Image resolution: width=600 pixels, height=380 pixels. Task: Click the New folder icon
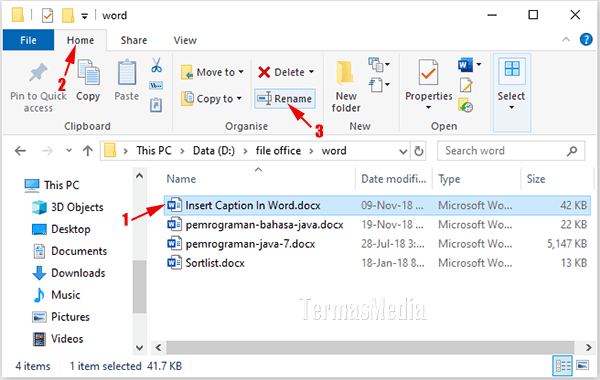click(345, 73)
